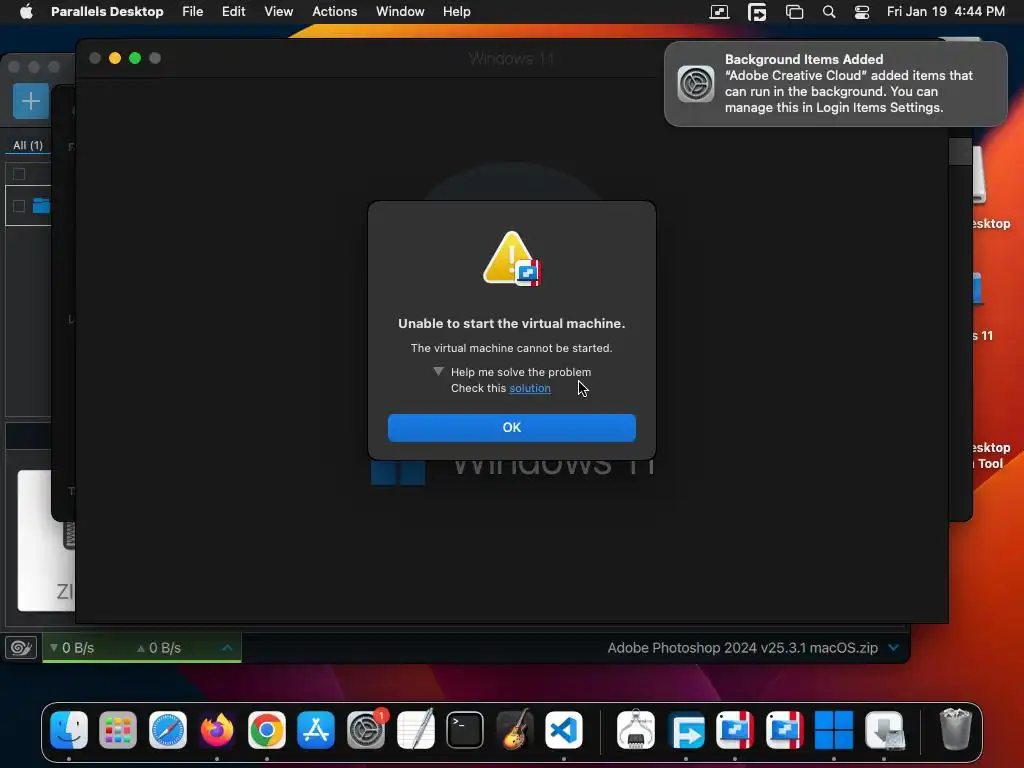This screenshot has height=768, width=1024.
Task: Click the Adobe Photoshop 2024 zip file name
Action: click(743, 648)
